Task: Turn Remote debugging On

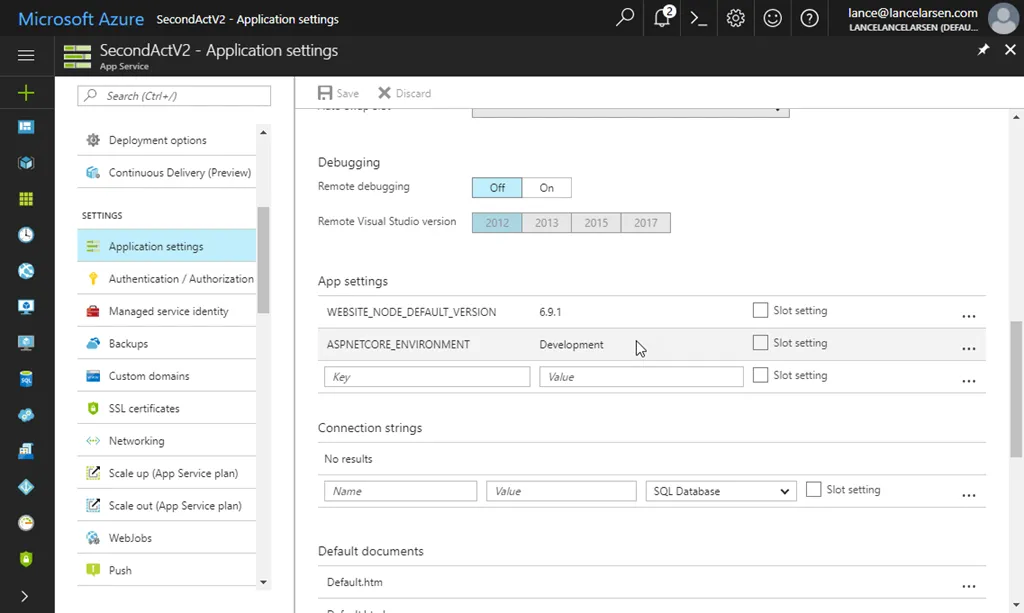Action: pyautogui.click(x=546, y=188)
